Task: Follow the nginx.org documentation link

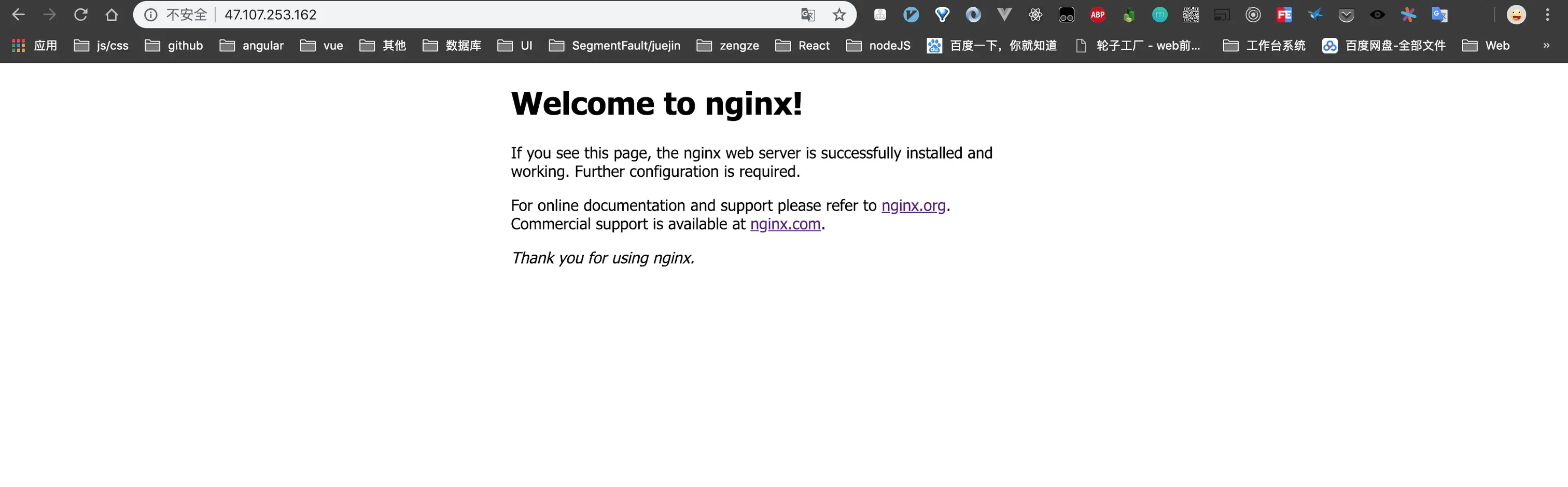Action: coord(914,206)
